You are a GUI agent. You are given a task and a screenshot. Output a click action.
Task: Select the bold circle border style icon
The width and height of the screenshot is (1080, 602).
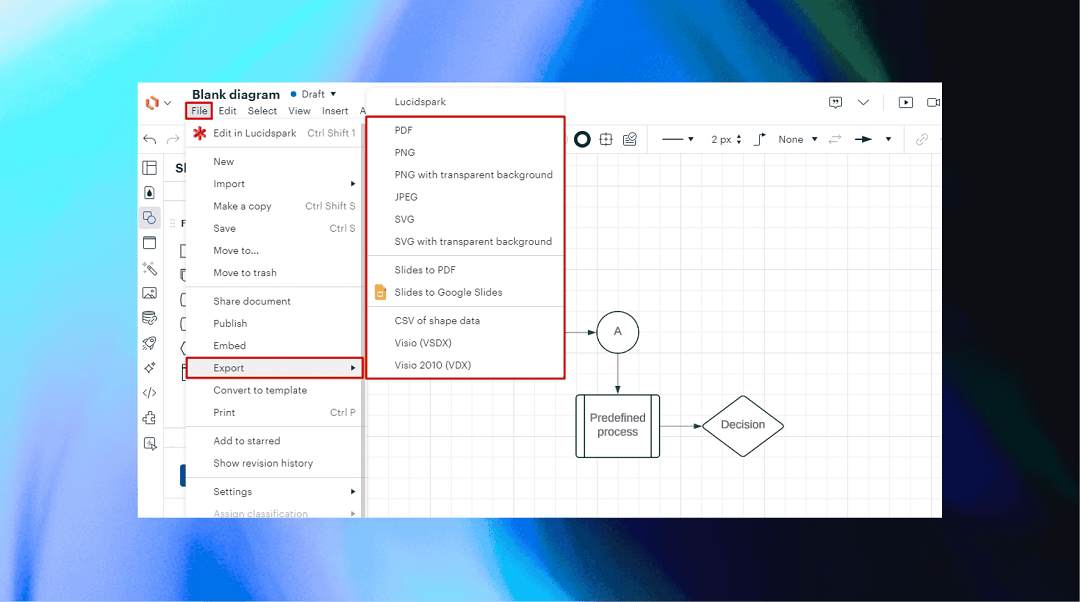tap(582, 140)
